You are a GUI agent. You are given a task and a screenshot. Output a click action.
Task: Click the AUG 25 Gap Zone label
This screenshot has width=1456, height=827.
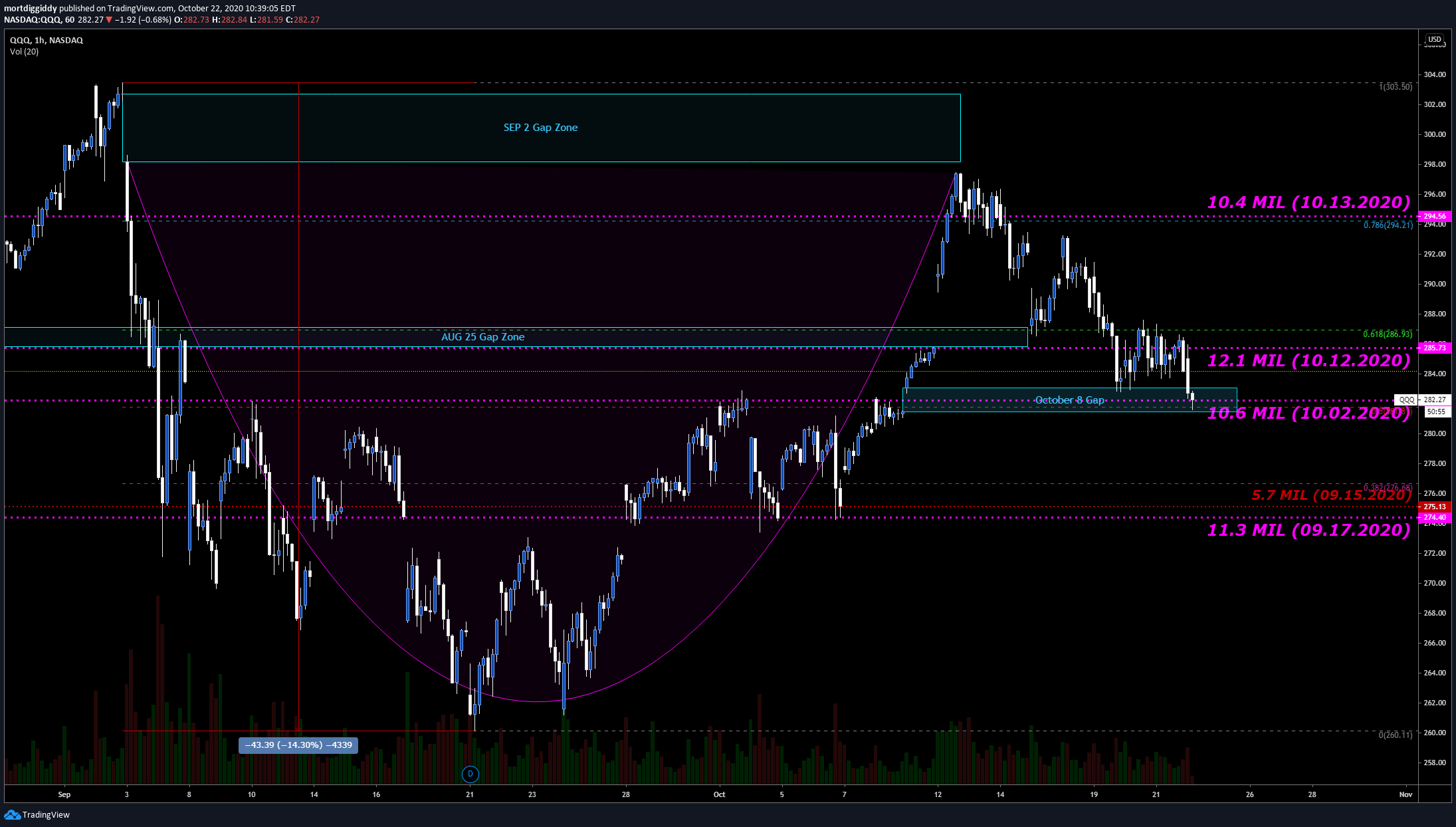[x=483, y=337]
